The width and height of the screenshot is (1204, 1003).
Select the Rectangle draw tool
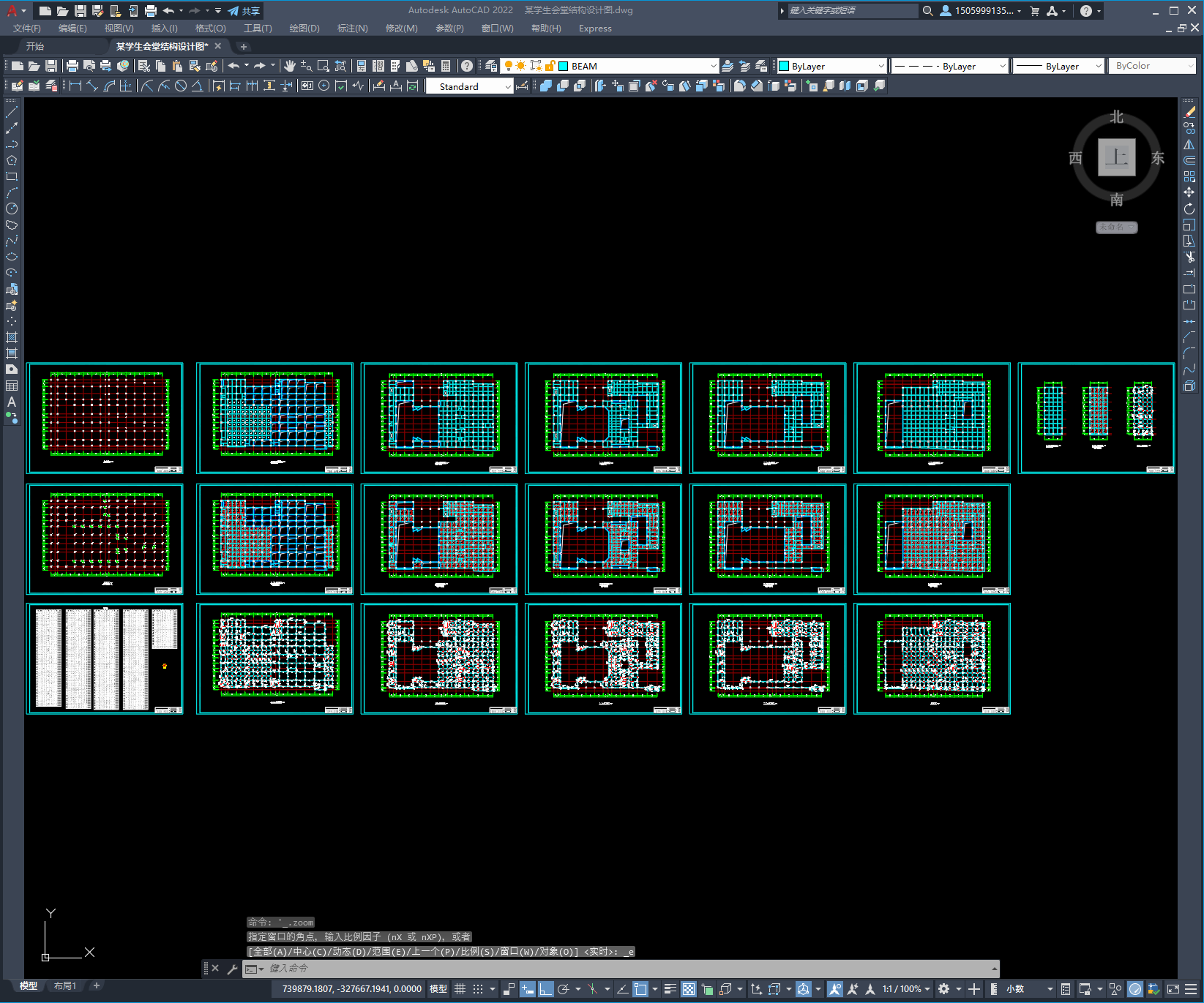(x=12, y=176)
